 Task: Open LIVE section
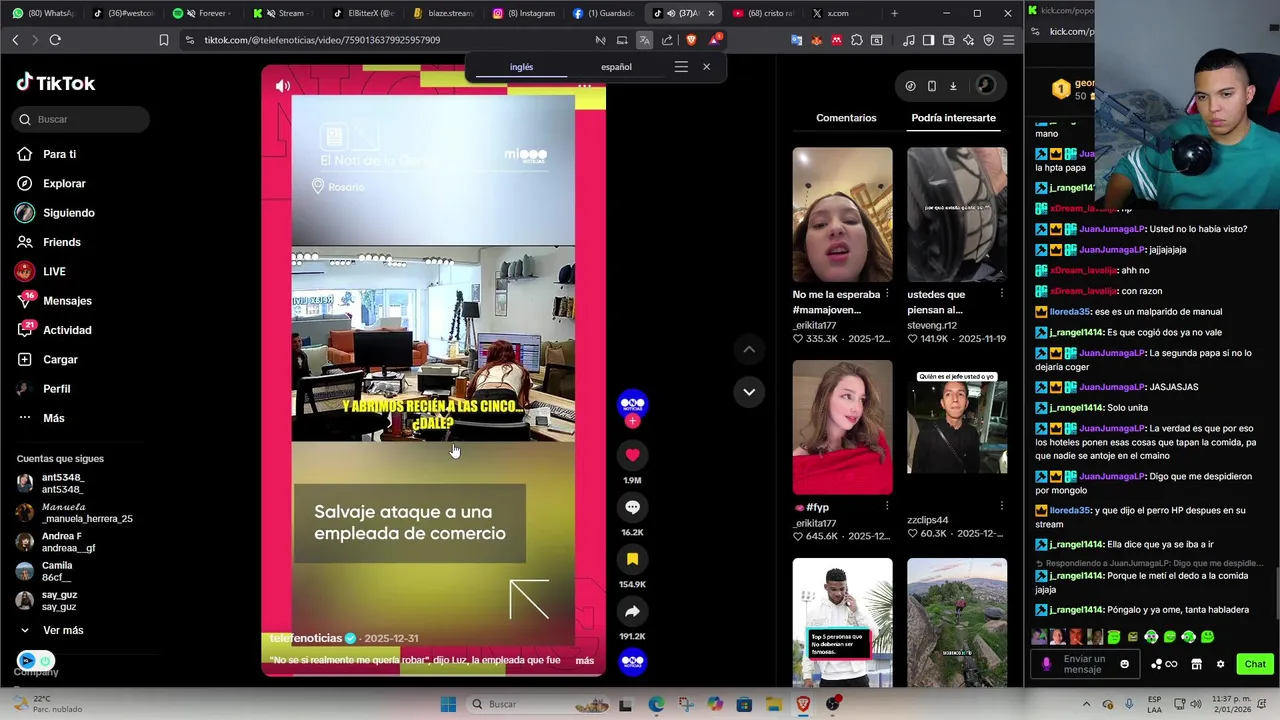click(x=54, y=272)
